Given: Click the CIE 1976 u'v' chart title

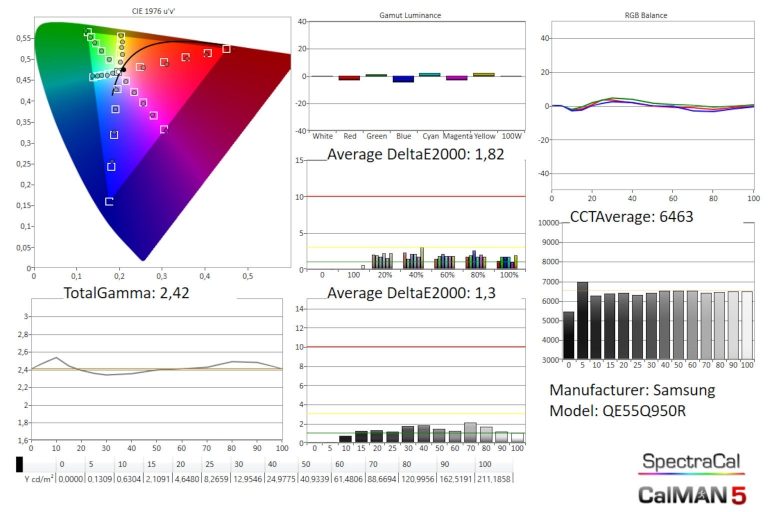Looking at the screenshot, I should coord(162,12).
